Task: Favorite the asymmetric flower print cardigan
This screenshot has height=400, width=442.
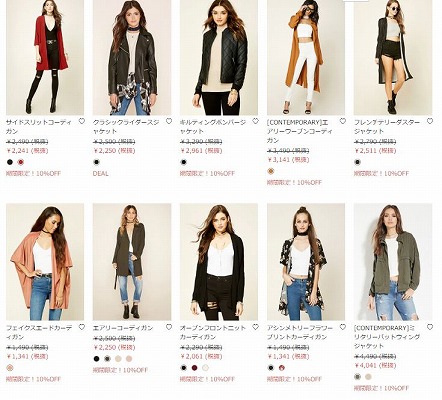Action: pos(343,327)
